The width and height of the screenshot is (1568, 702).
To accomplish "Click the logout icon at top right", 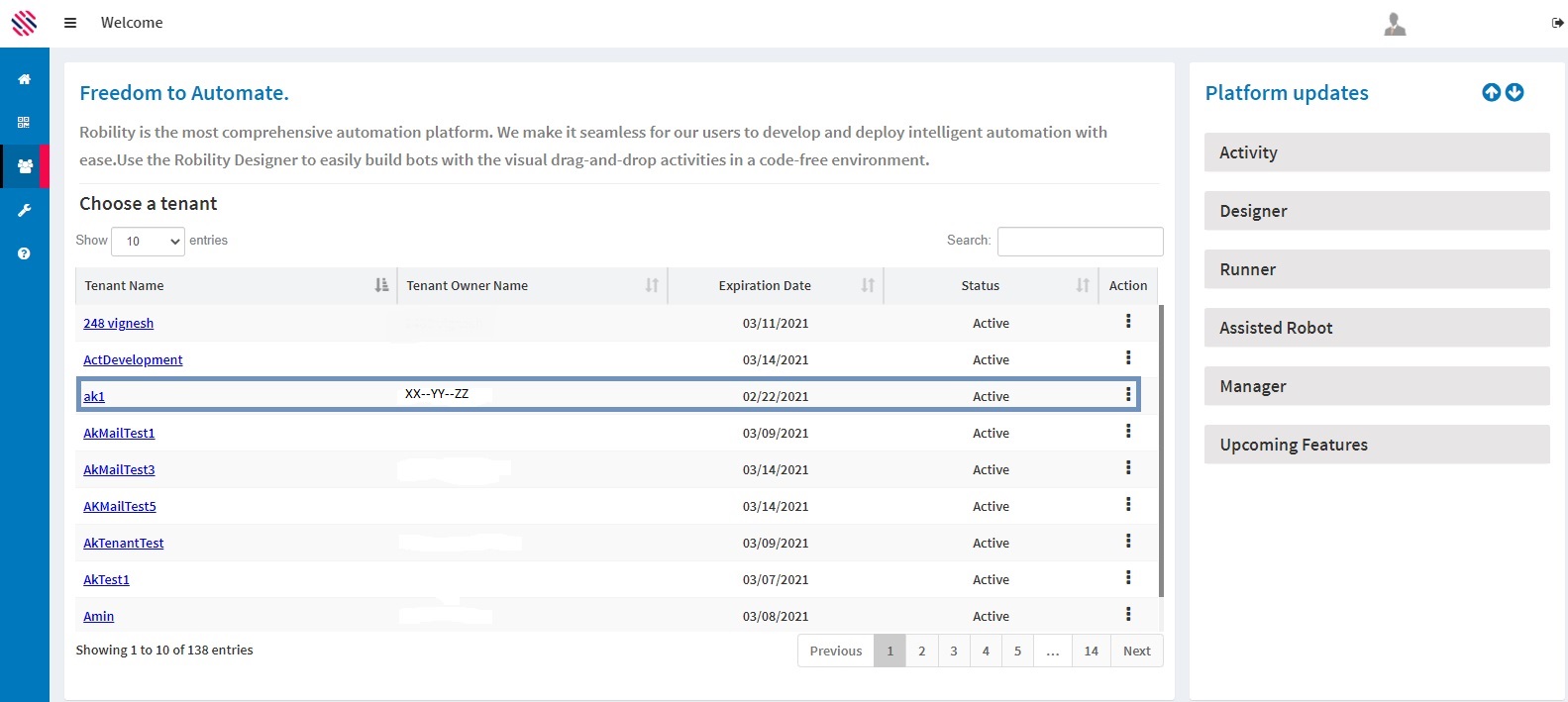I will tap(1557, 24).
